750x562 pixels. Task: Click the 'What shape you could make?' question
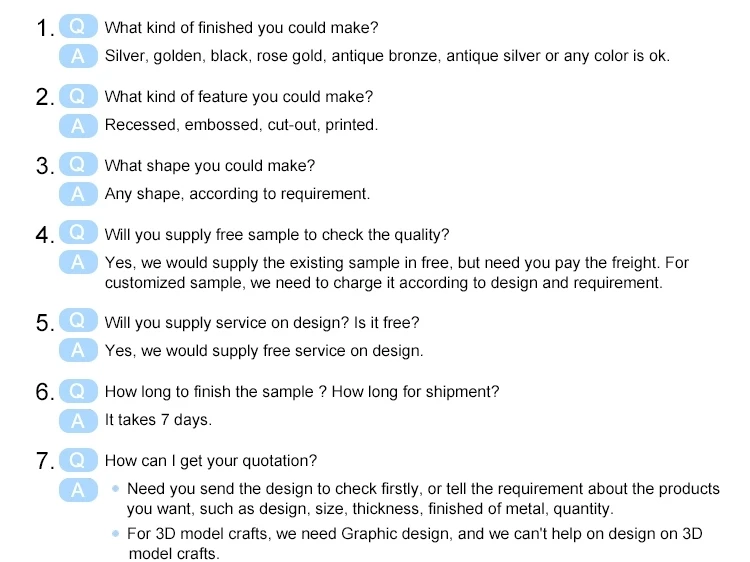pos(209,166)
